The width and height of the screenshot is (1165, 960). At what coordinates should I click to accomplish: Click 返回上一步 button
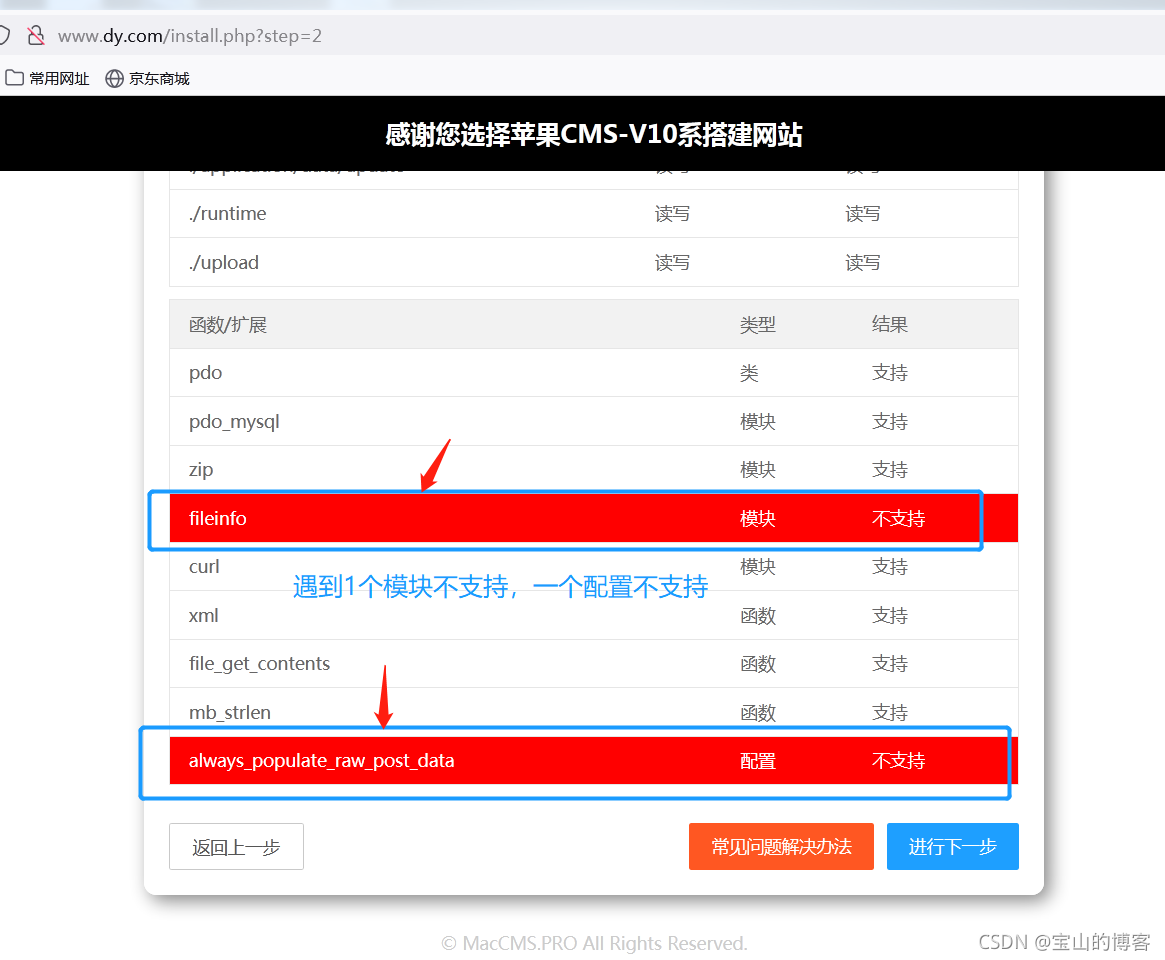pyautogui.click(x=236, y=847)
